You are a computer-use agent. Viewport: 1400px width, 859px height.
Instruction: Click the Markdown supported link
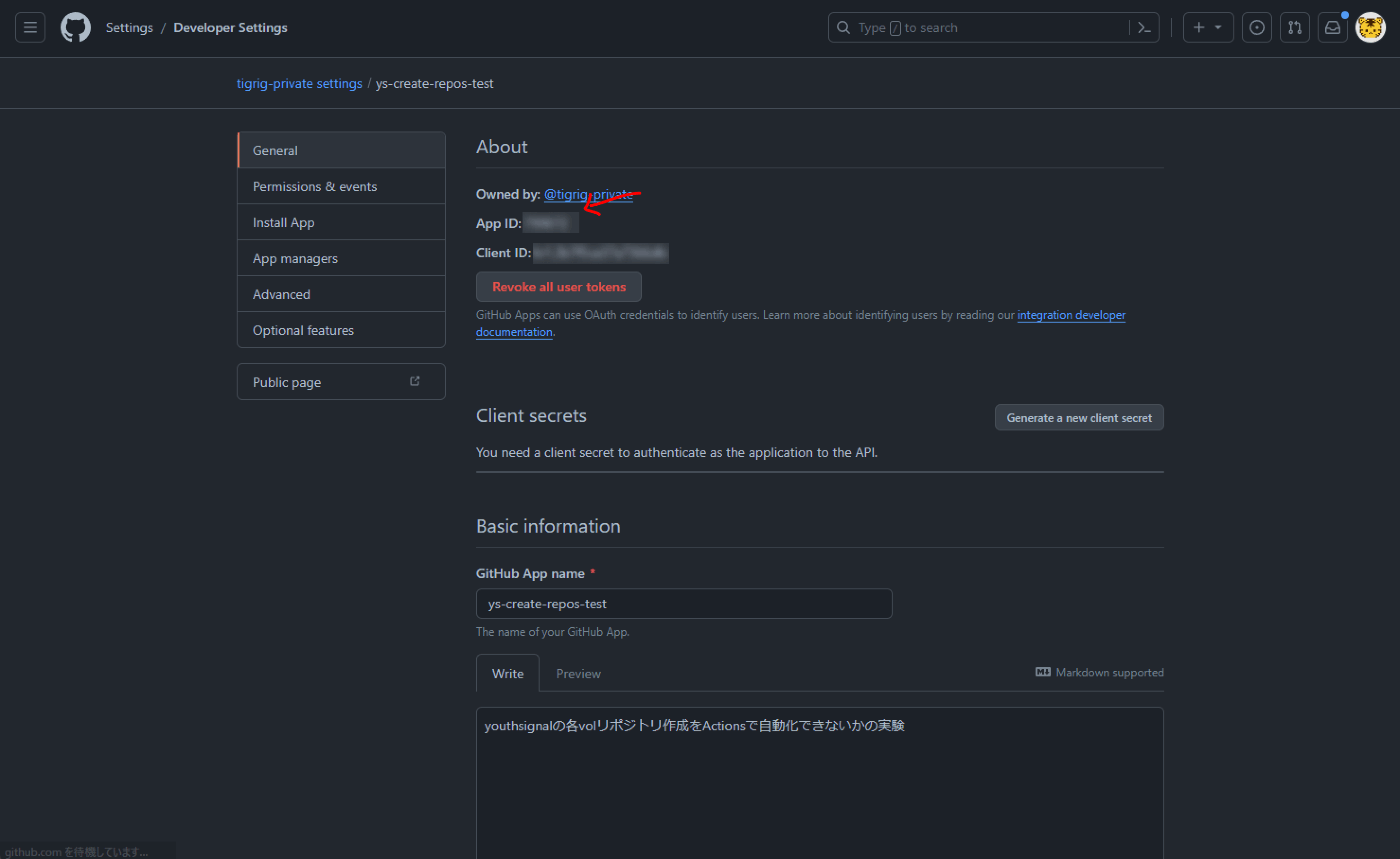pyautogui.click(x=1099, y=673)
